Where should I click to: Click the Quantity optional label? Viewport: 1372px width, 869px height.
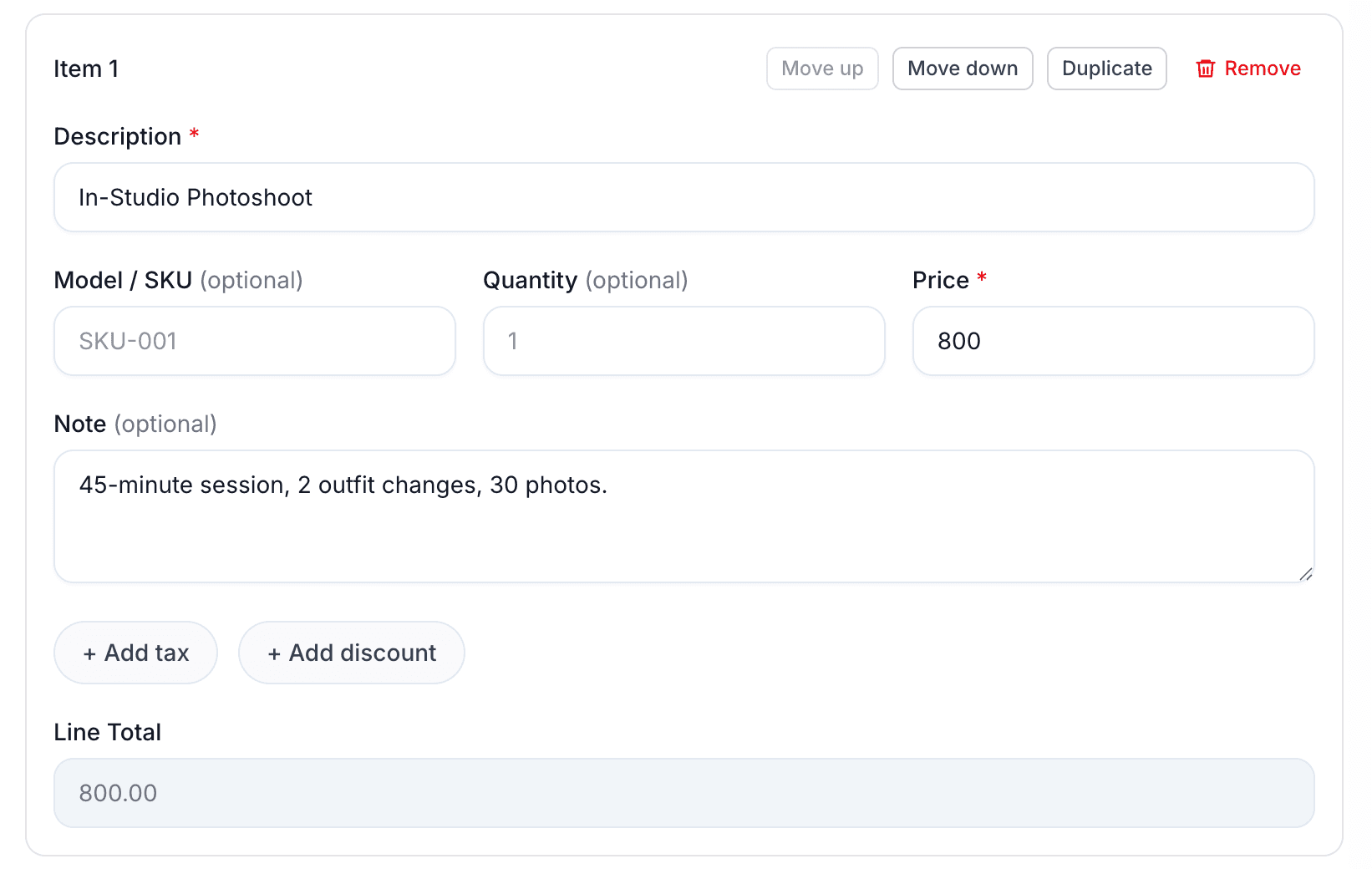click(638, 281)
